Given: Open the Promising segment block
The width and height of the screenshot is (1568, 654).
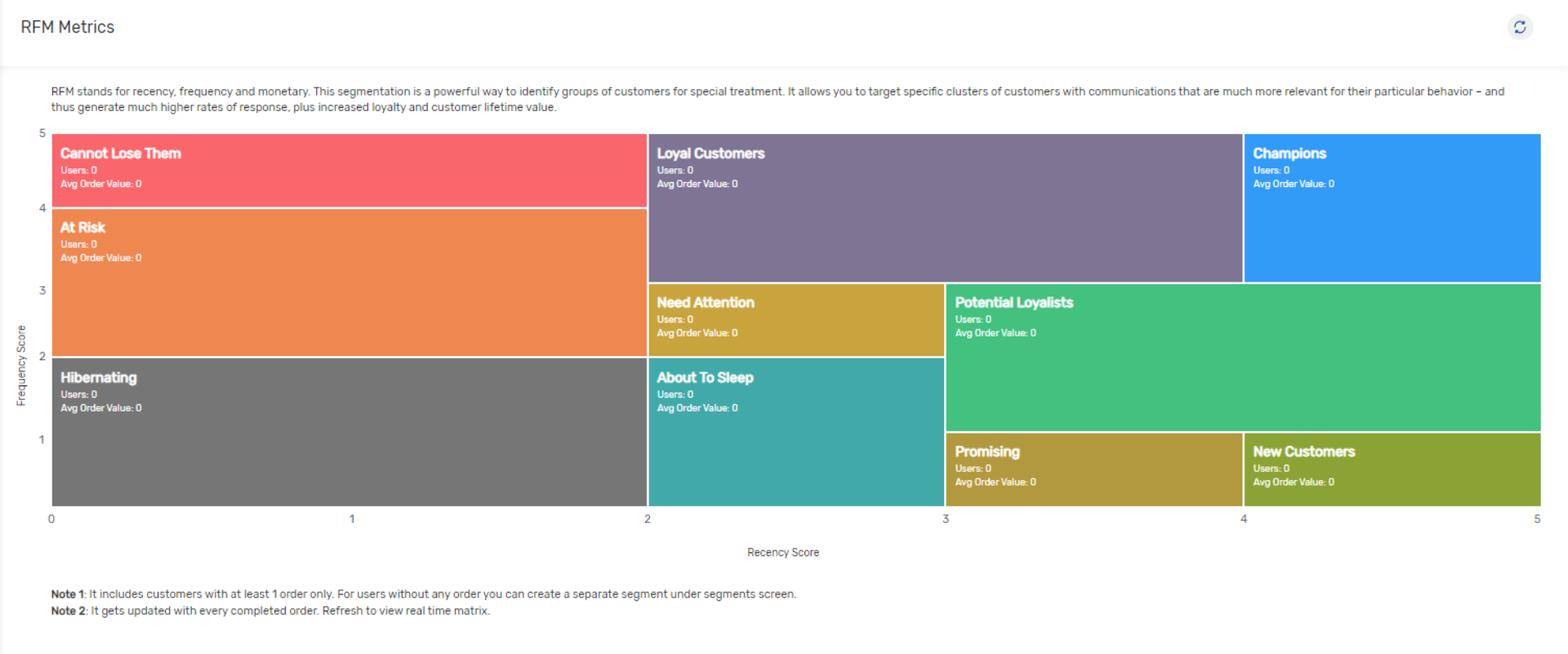Looking at the screenshot, I should click(1094, 469).
